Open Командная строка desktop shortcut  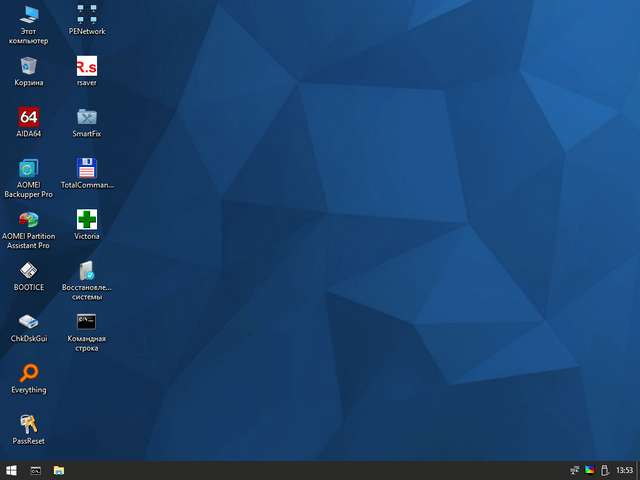(x=87, y=332)
